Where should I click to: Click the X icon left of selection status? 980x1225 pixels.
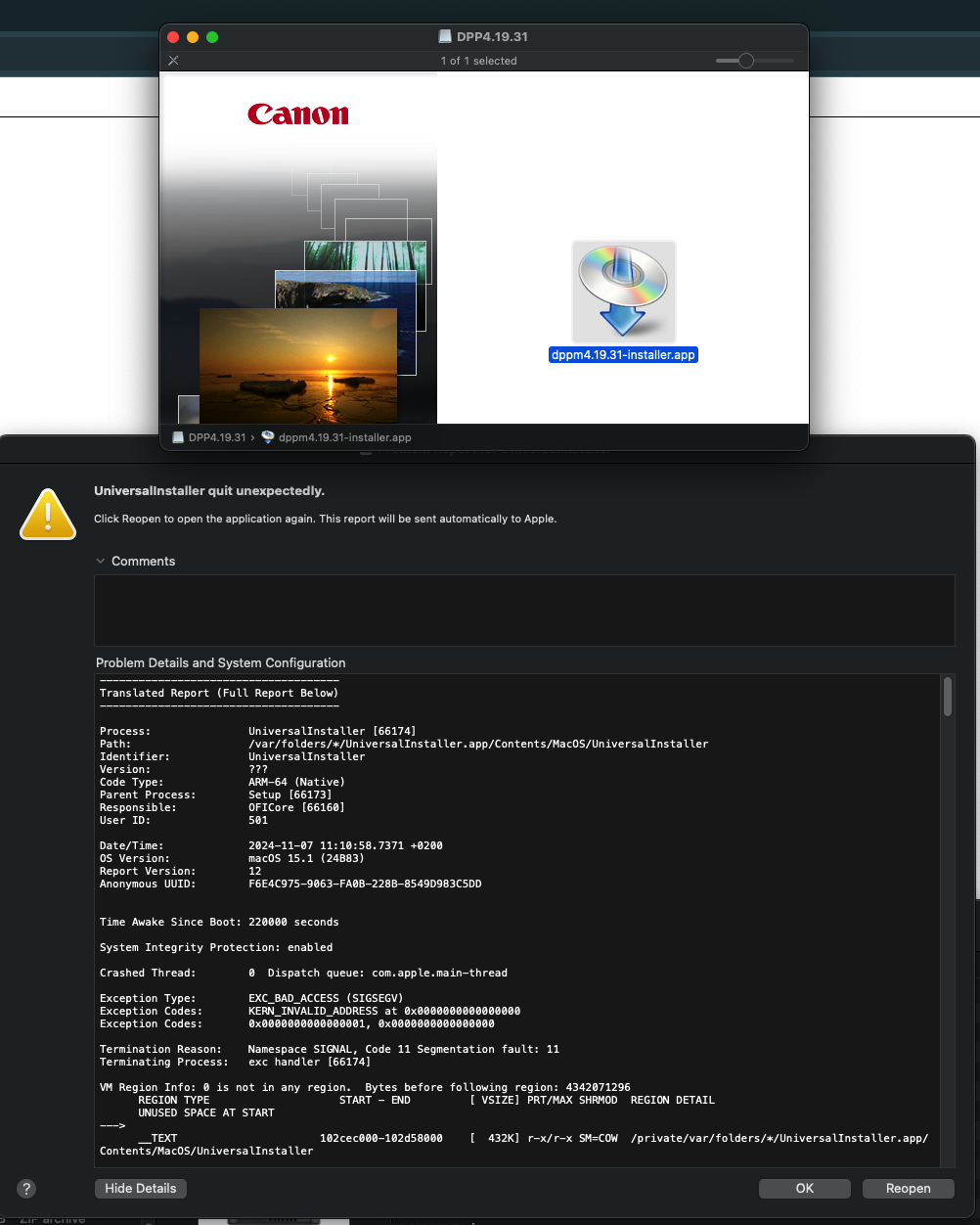[173, 61]
